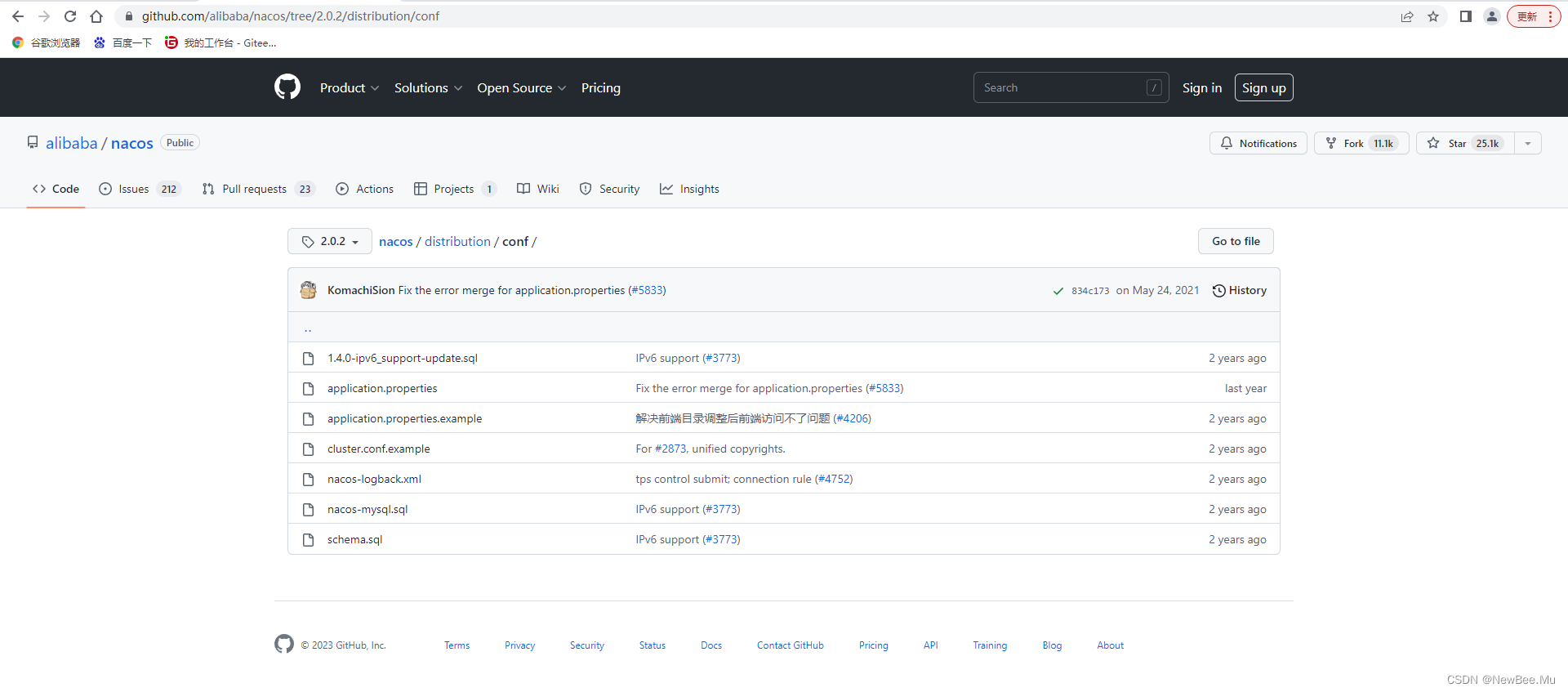Click the file icon beside nacos-mysql.sql
This screenshot has width=1568, height=692.
pos(308,509)
